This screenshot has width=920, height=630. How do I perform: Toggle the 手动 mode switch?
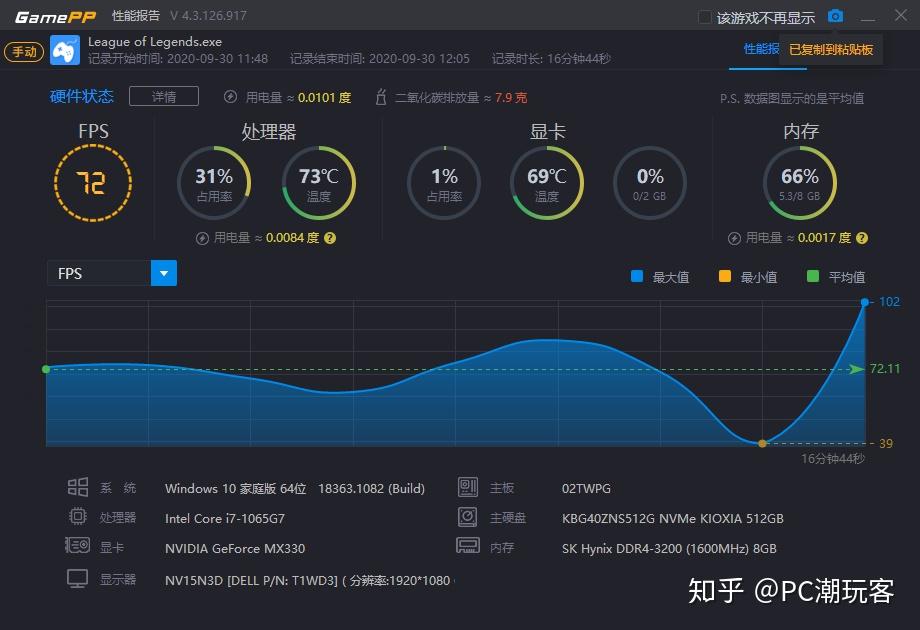coord(23,50)
